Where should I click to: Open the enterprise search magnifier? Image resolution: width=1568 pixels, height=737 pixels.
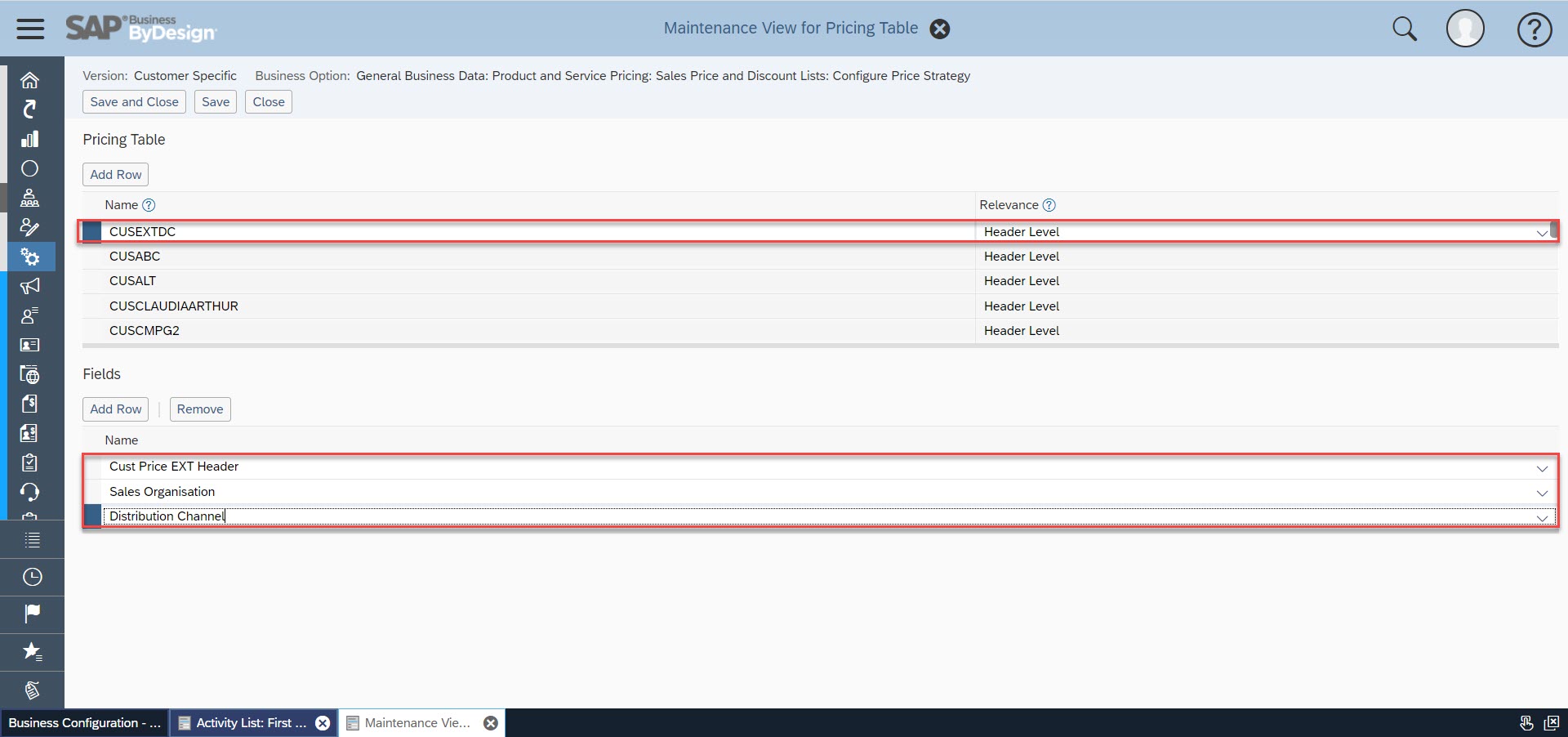(1404, 29)
